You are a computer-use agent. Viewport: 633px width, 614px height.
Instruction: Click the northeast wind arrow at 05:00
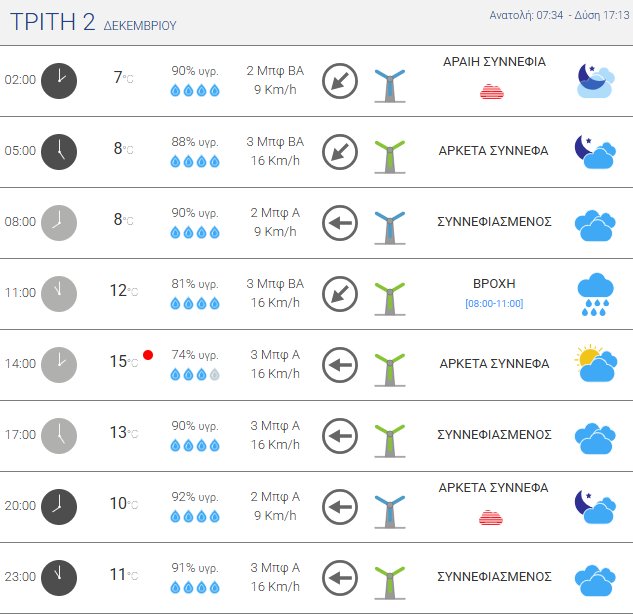(340, 151)
